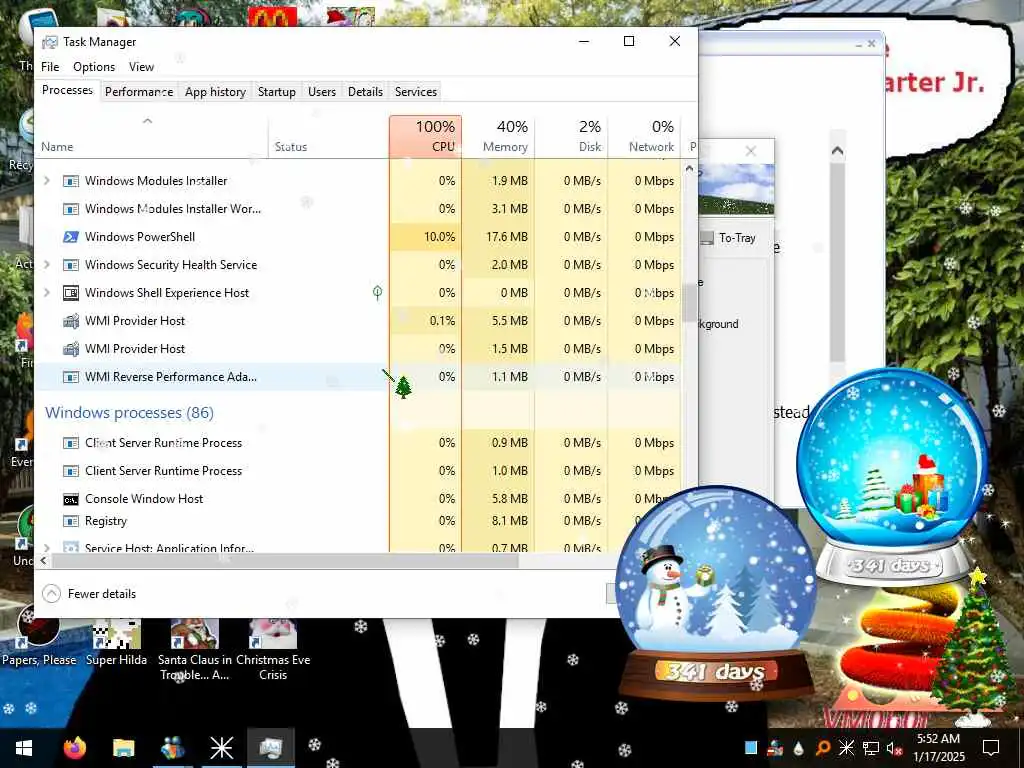Image resolution: width=1024 pixels, height=768 pixels.
Task: Open the Users tab
Action: pyautogui.click(x=322, y=91)
